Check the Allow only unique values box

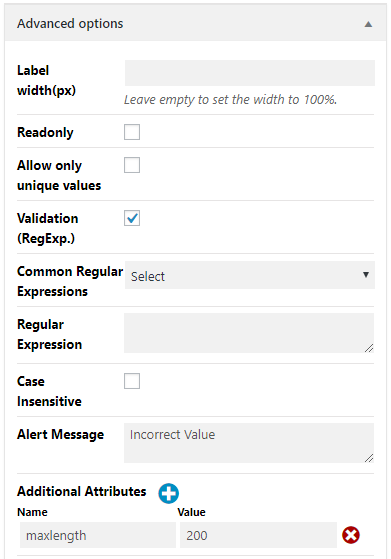point(132,165)
